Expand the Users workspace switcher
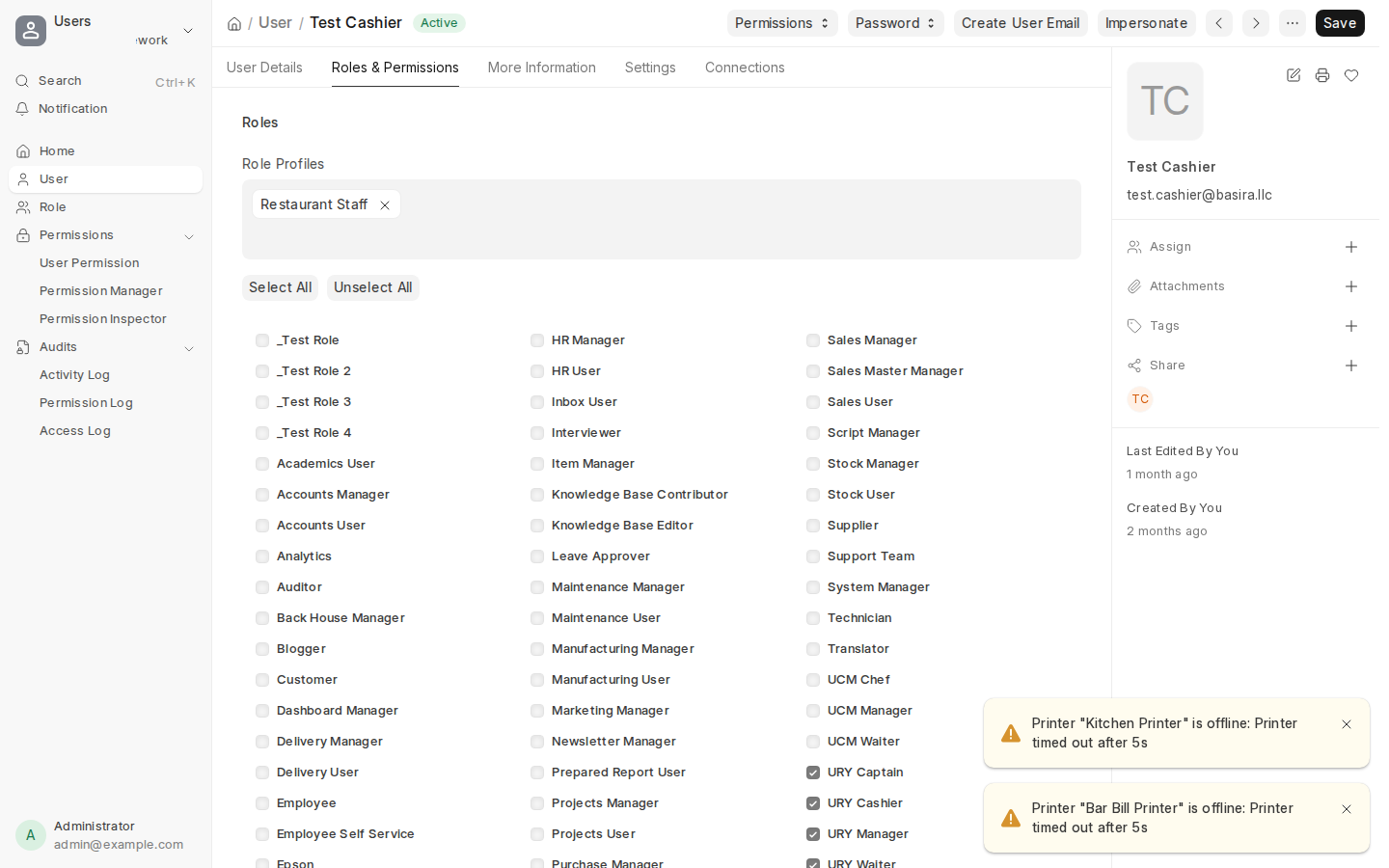Viewport: 1389px width, 868px height. (x=188, y=31)
